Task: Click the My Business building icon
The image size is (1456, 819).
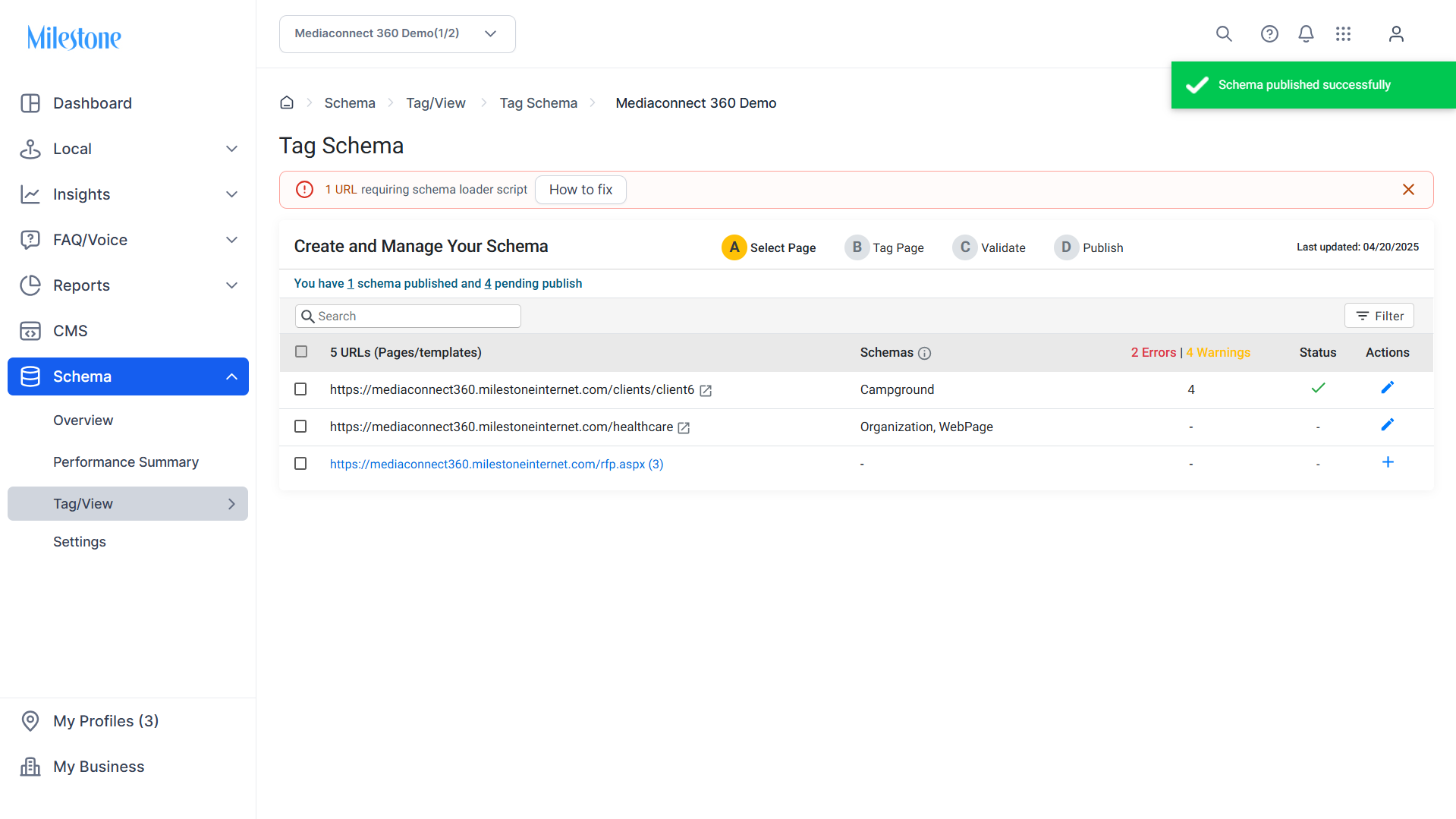Action: click(30, 767)
